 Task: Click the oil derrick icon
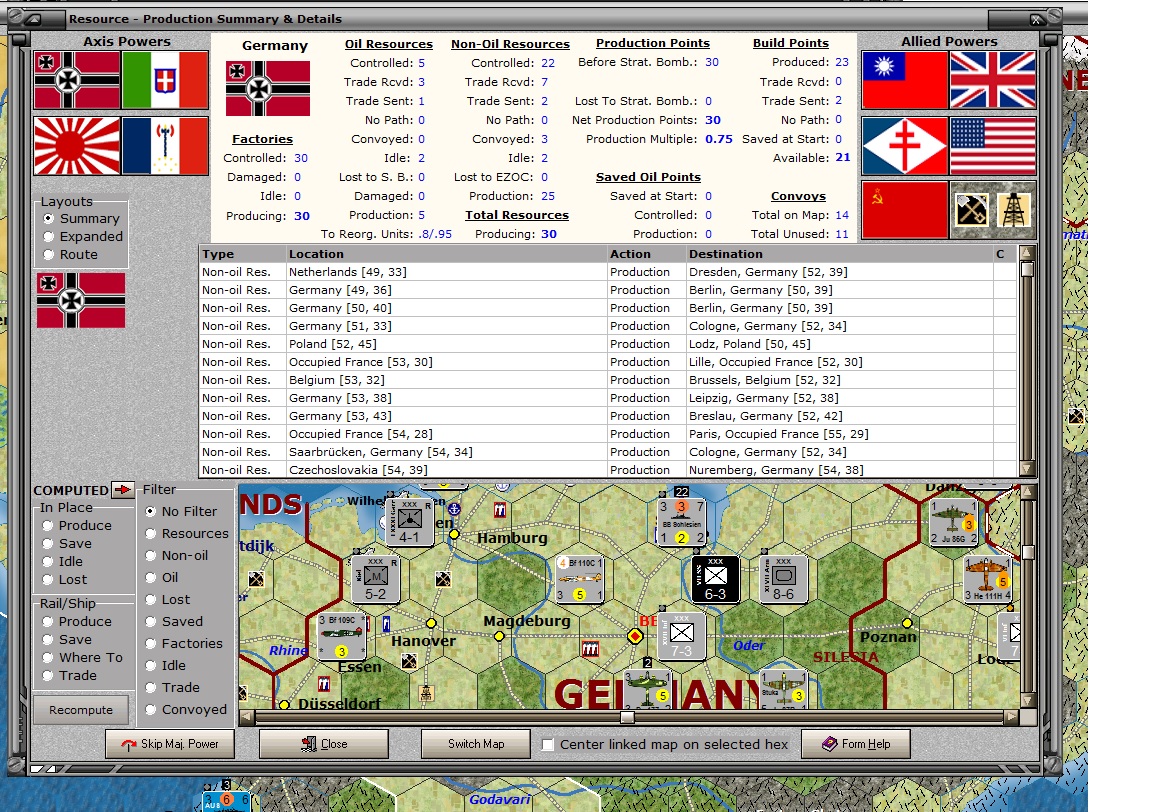click(x=1014, y=210)
